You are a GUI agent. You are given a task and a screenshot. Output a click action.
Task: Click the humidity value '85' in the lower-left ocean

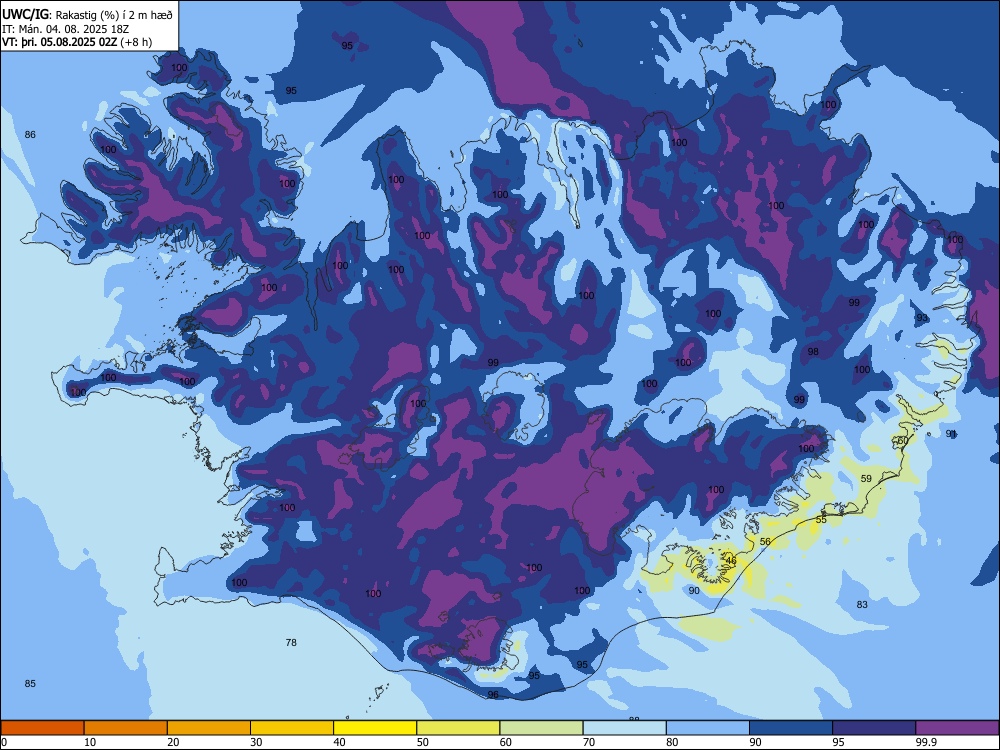(30, 684)
